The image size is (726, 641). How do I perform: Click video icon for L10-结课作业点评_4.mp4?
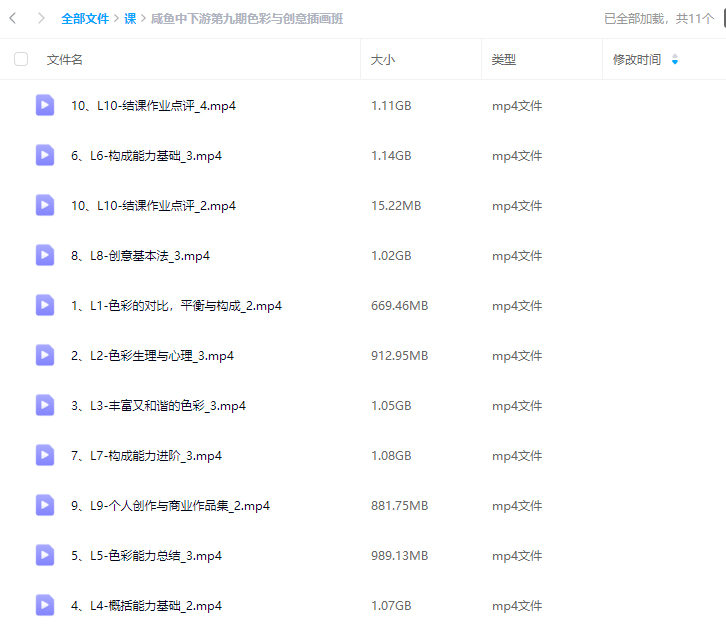[x=45, y=105]
